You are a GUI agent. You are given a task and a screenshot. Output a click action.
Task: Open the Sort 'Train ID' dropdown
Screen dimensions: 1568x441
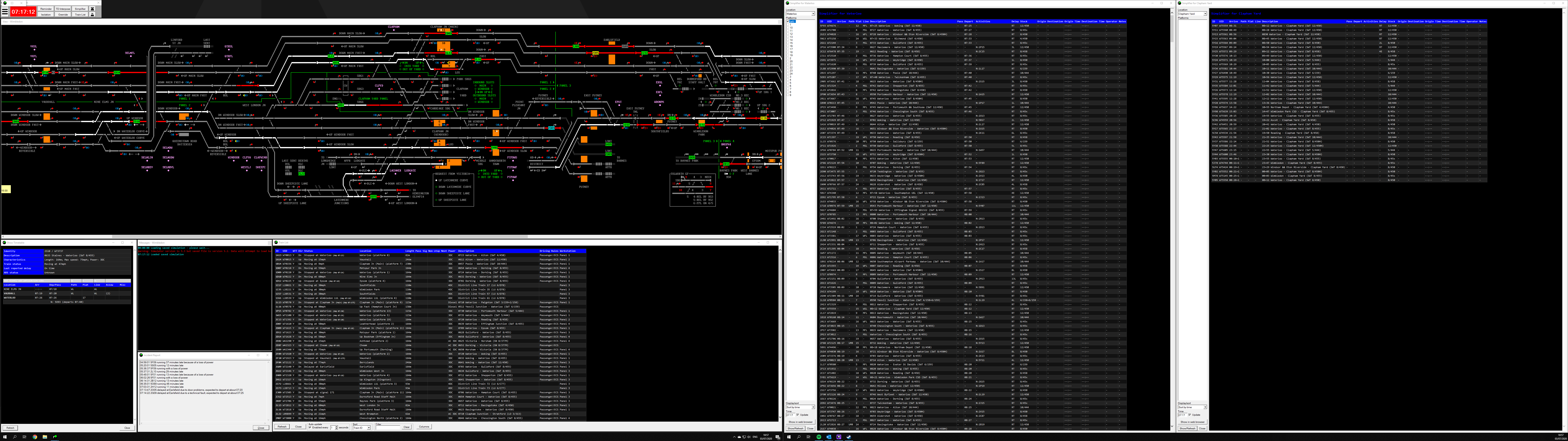(362, 428)
